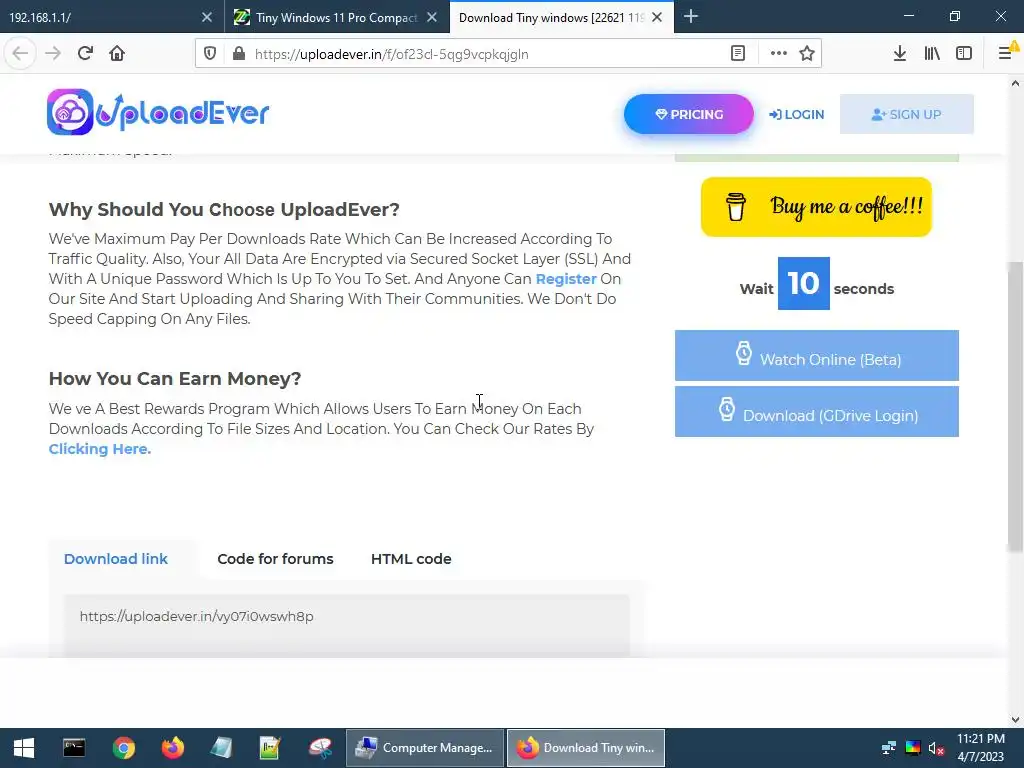This screenshot has height=768, width=1024.
Task: Toggle Reader View icon in address bar
Action: [x=738, y=54]
